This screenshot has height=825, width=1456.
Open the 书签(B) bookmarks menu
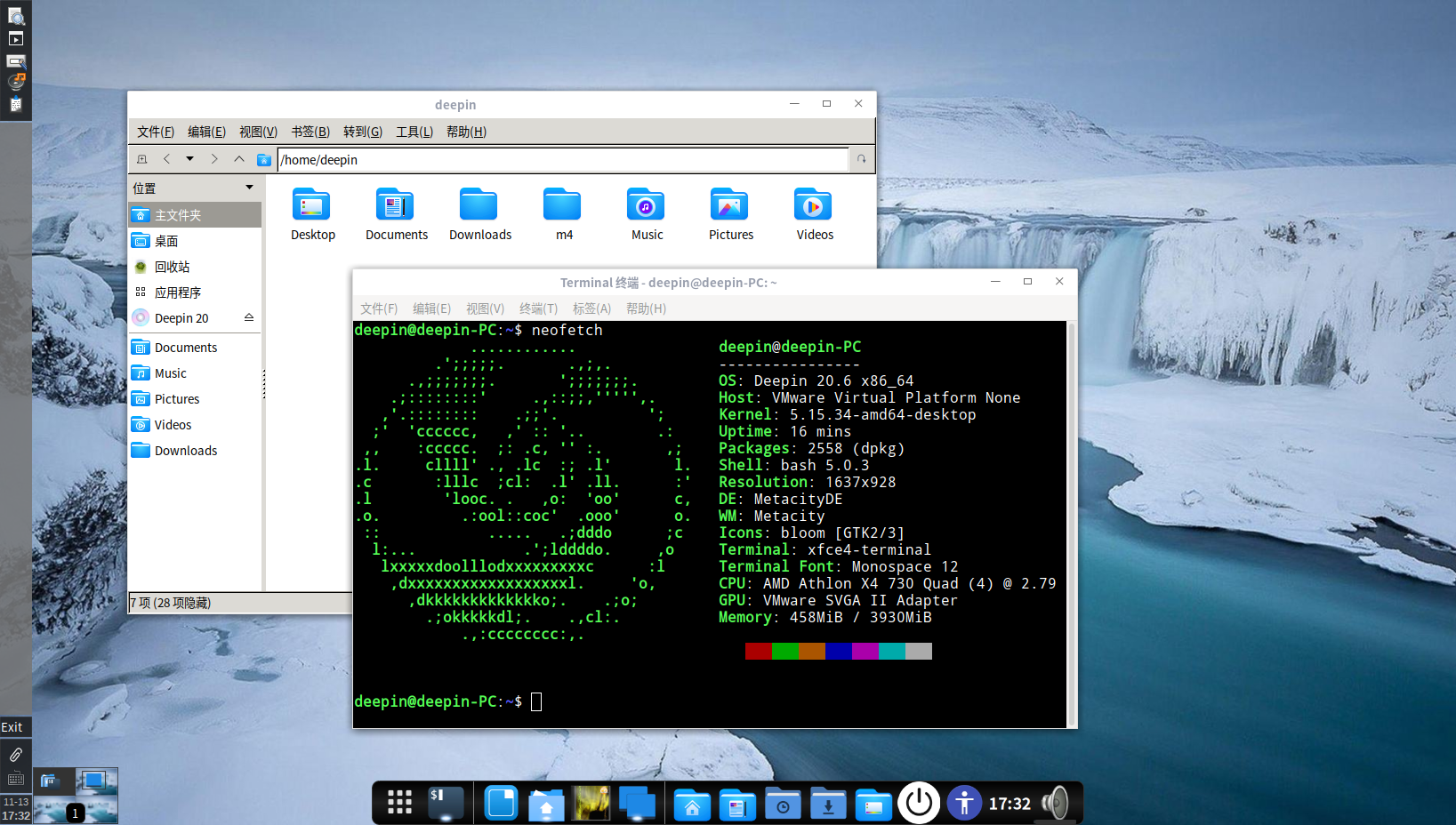click(310, 132)
